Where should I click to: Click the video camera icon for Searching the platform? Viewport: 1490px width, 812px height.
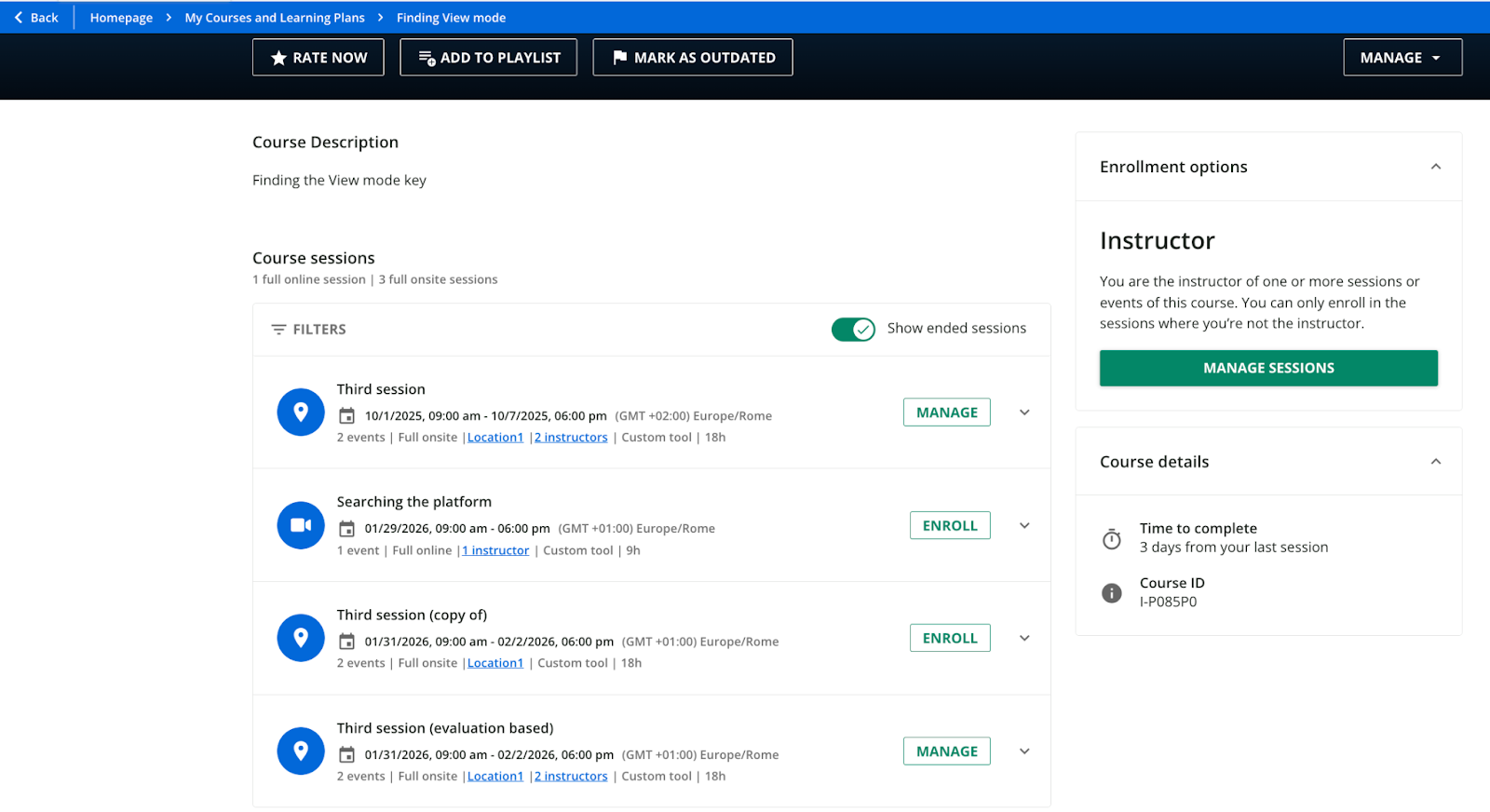301,525
